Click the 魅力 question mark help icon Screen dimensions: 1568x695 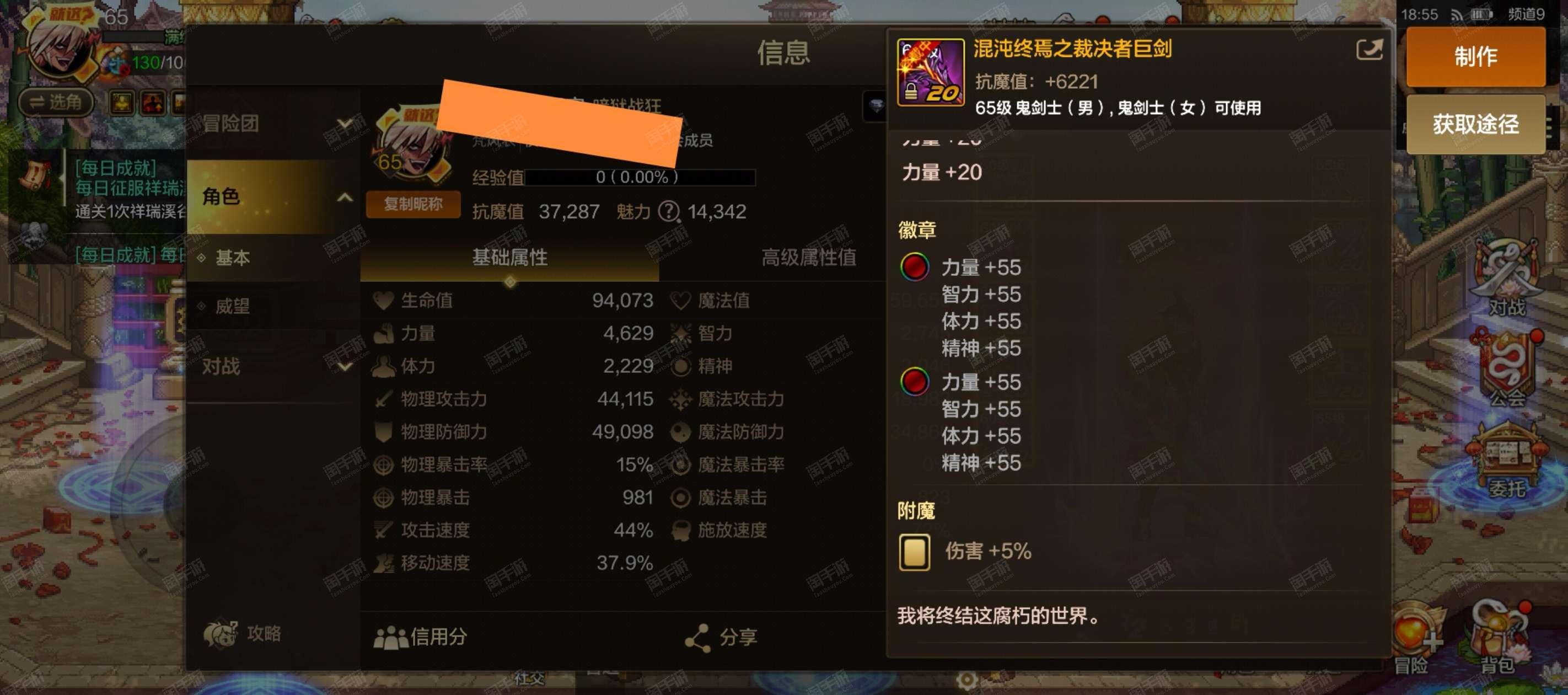click(x=669, y=211)
